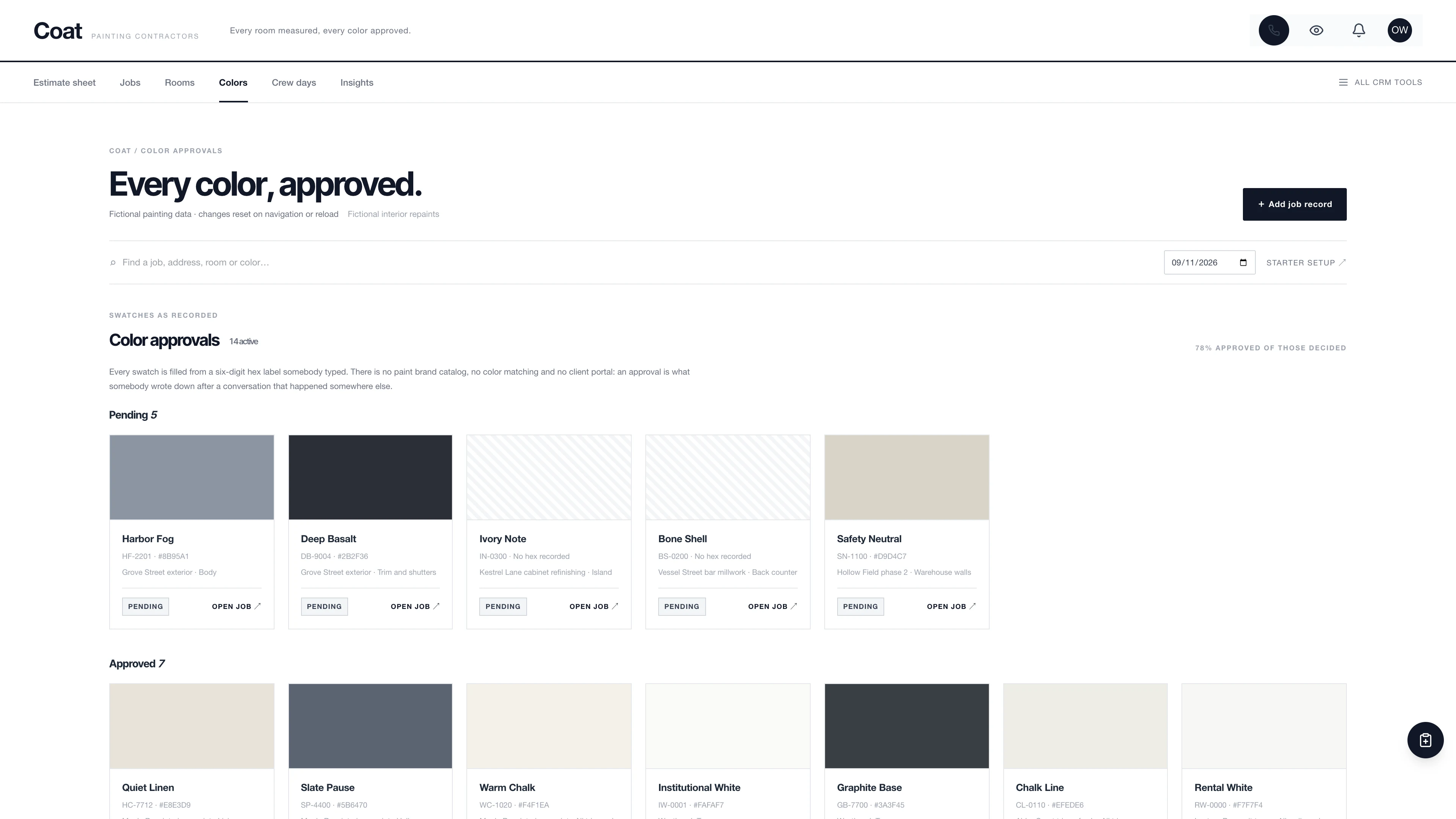
Task: Open the Rooms tab
Action: [x=180, y=83]
